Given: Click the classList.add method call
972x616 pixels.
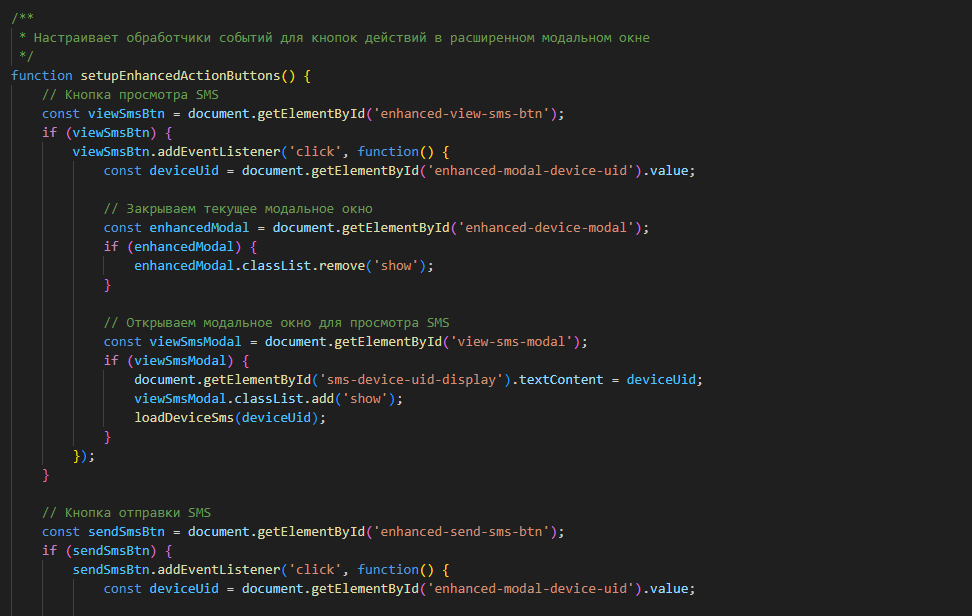Looking at the screenshot, I should [292, 399].
